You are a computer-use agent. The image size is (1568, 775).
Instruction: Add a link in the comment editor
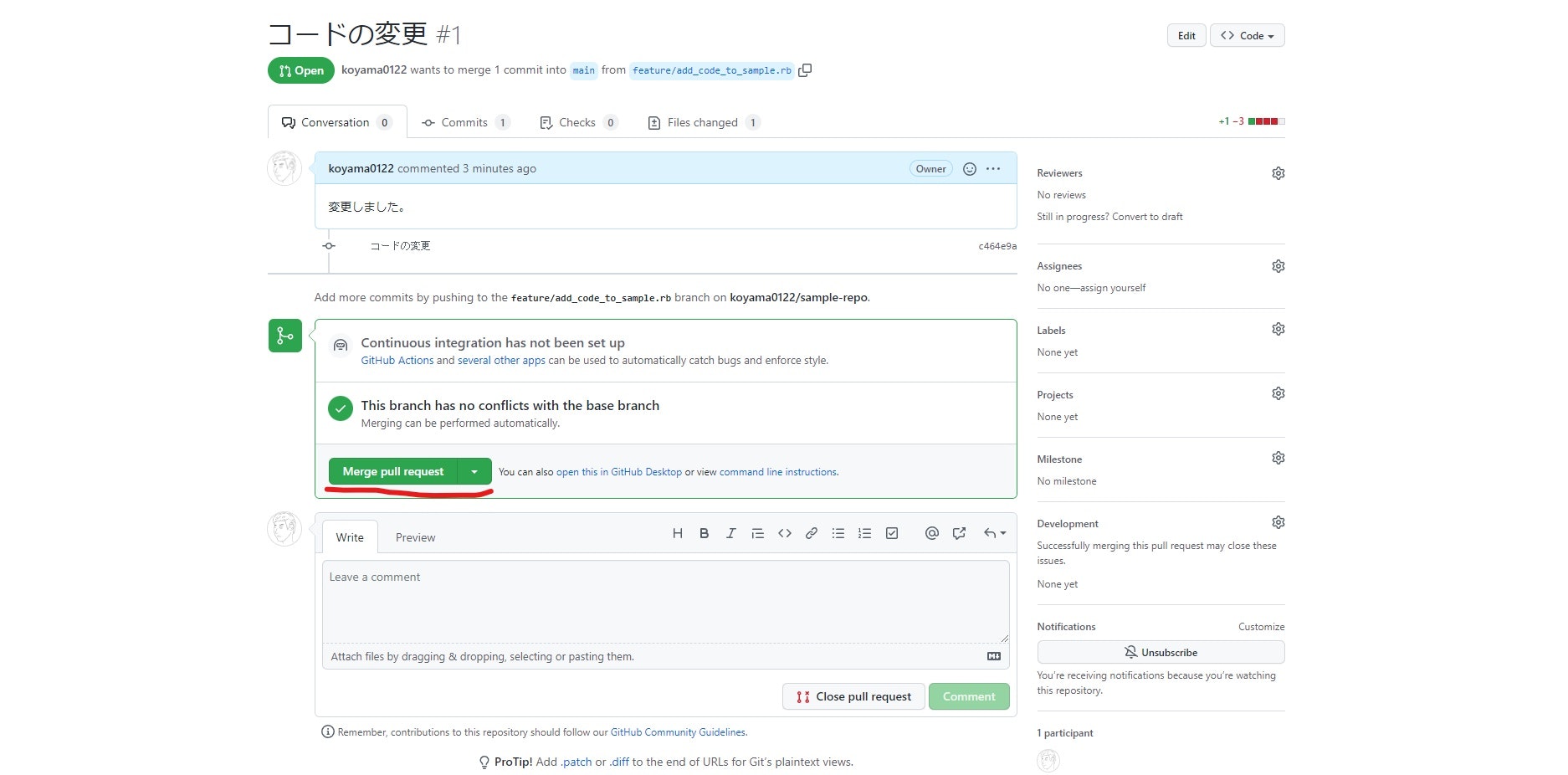[x=812, y=533]
